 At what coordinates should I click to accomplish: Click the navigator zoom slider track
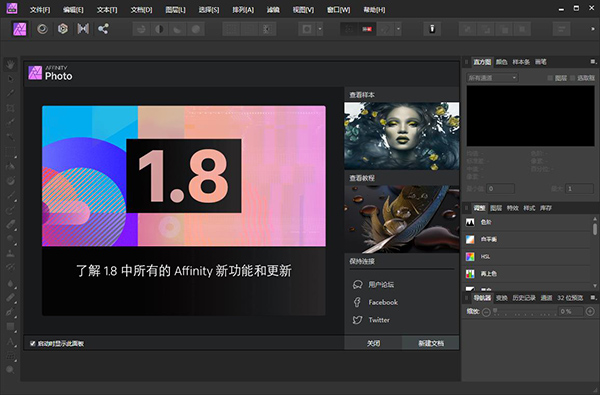point(525,312)
